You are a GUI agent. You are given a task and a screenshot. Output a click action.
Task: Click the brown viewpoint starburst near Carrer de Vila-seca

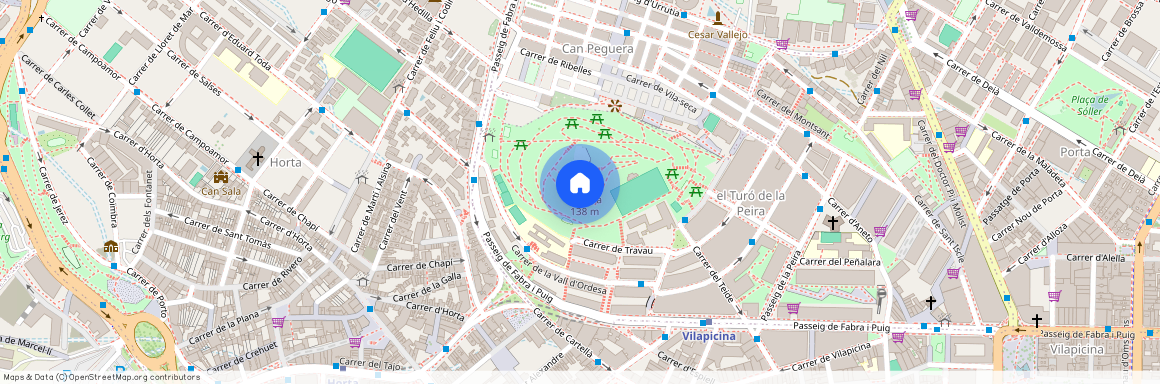(x=614, y=106)
